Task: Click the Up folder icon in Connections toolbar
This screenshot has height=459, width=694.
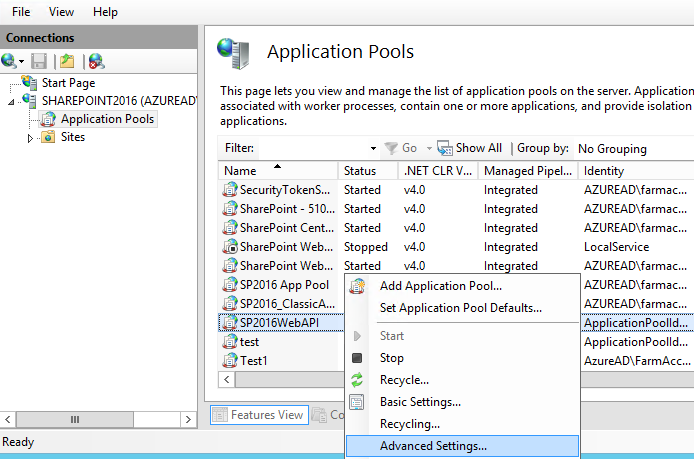Action: (66, 61)
